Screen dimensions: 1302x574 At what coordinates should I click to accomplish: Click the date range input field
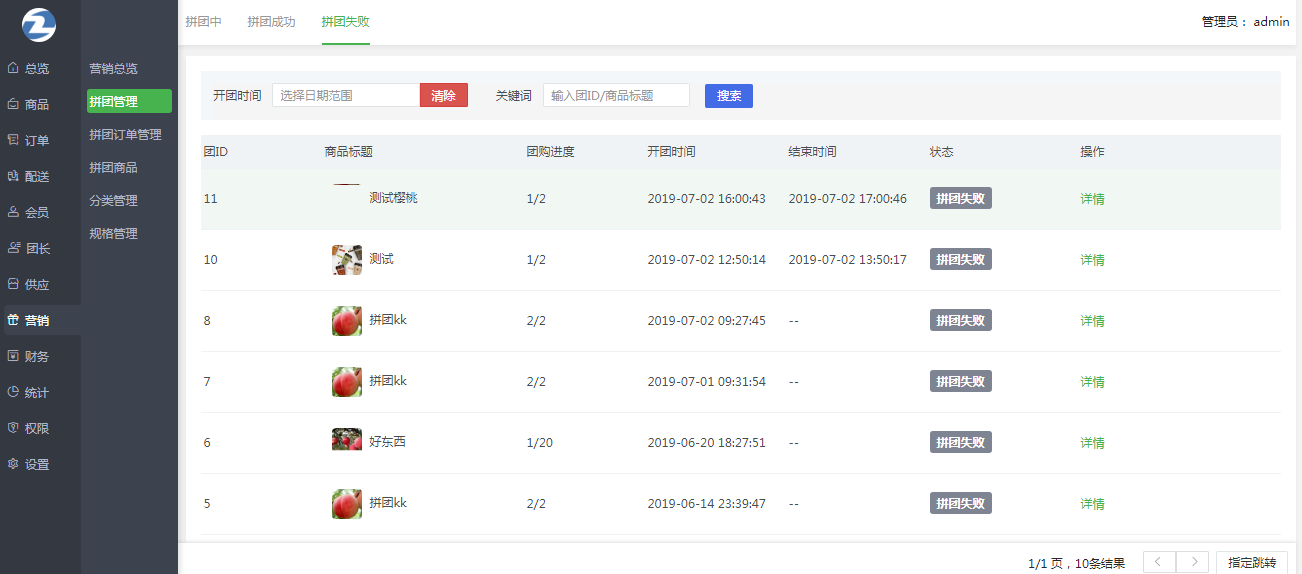point(346,96)
